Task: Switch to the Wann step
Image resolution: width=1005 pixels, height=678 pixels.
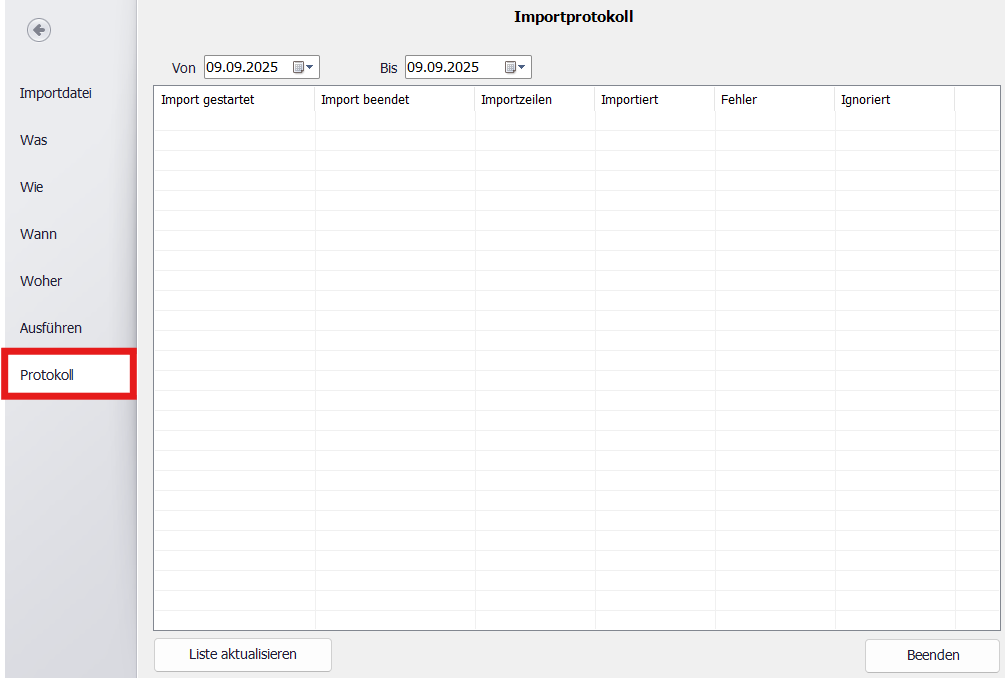Action: [39, 234]
